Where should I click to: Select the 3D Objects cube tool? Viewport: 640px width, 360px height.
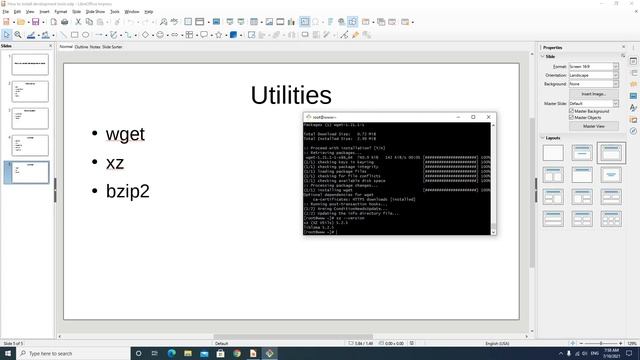click(233, 35)
